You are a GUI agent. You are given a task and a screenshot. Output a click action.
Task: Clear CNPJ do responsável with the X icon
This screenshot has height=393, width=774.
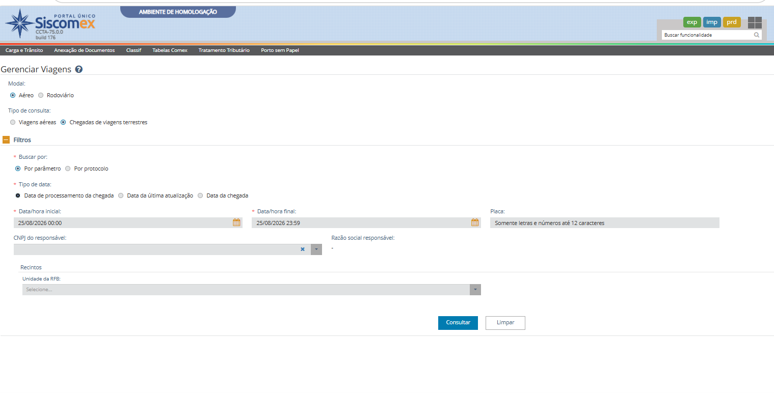tap(303, 249)
